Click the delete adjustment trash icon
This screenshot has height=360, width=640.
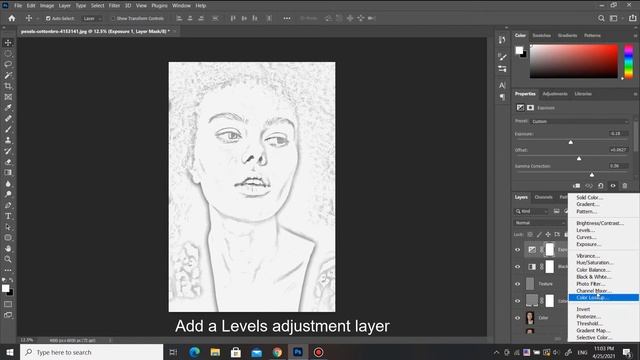coord(624,186)
